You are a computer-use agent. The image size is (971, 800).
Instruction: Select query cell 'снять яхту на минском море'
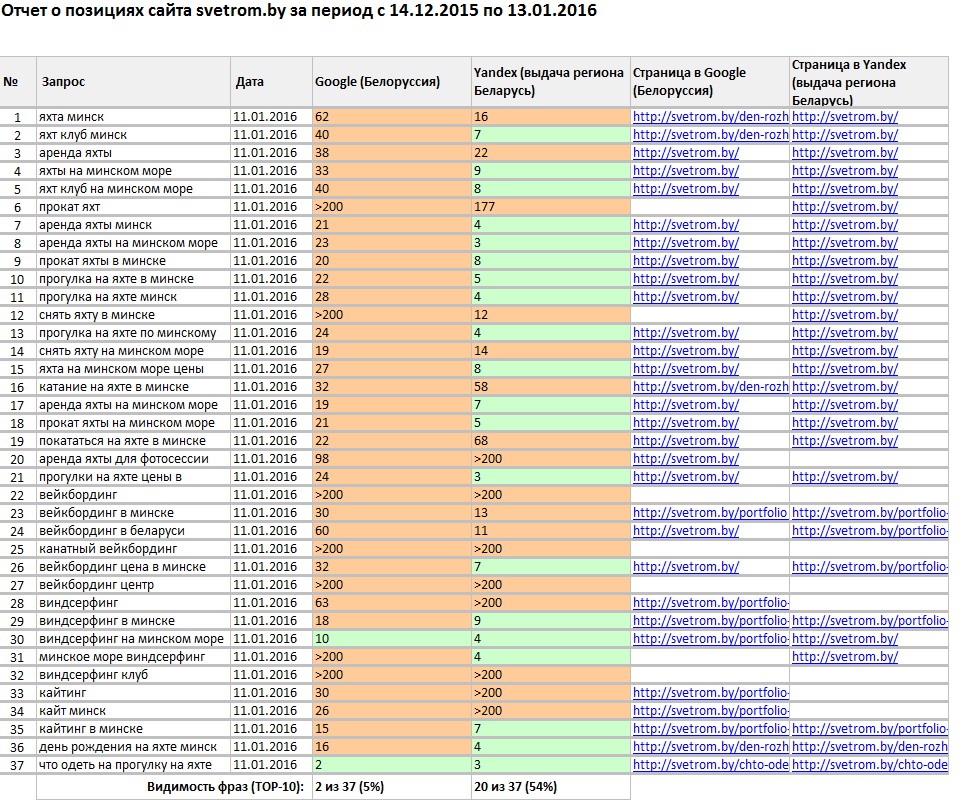click(133, 350)
